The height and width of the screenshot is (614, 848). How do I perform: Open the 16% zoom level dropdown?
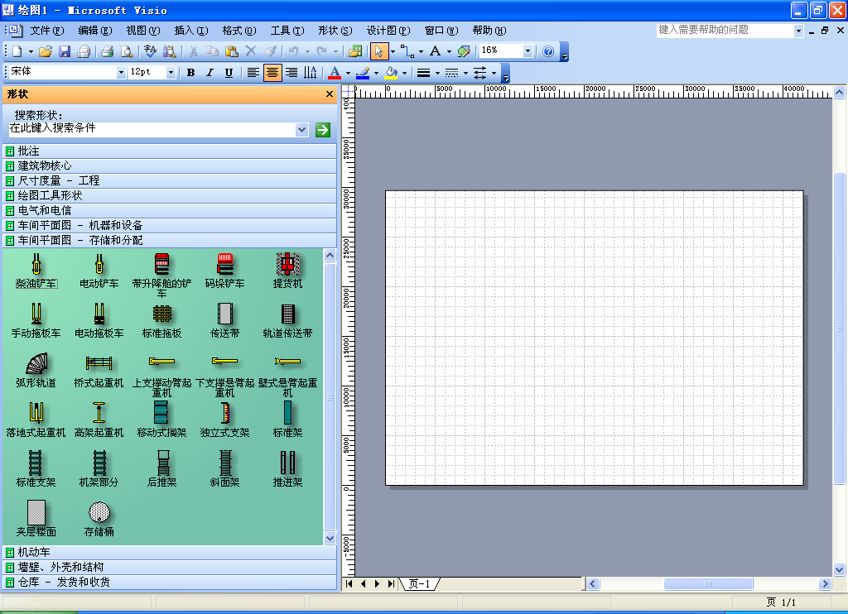527,51
